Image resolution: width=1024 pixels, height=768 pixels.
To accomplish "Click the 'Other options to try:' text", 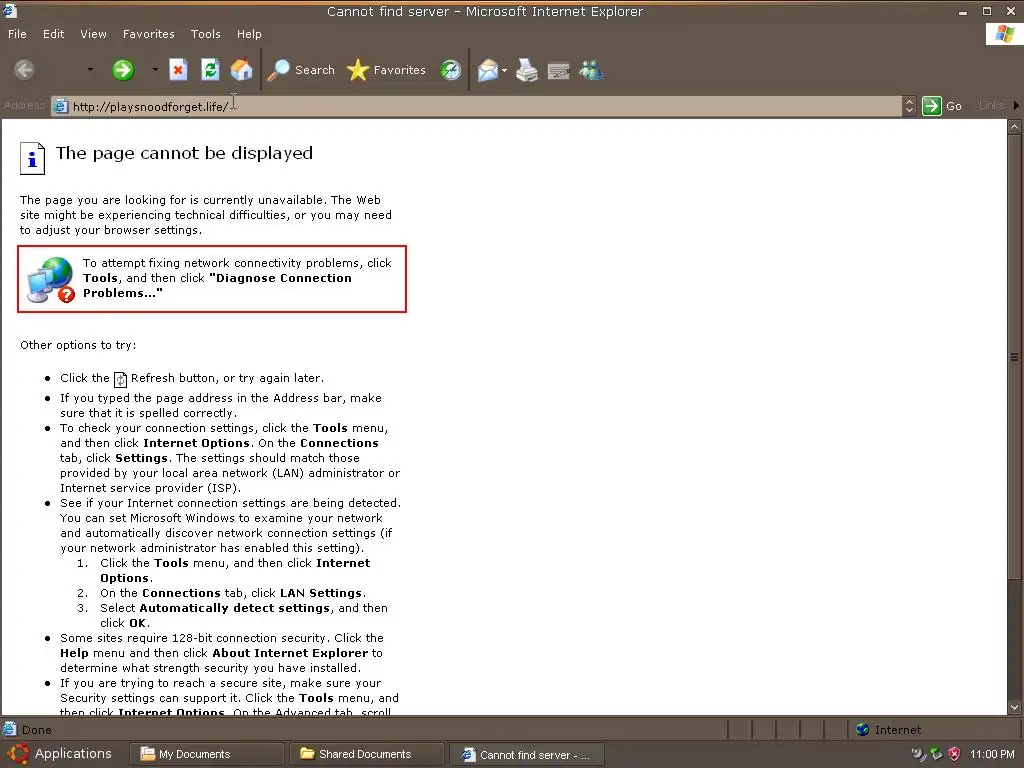I will [78, 345].
